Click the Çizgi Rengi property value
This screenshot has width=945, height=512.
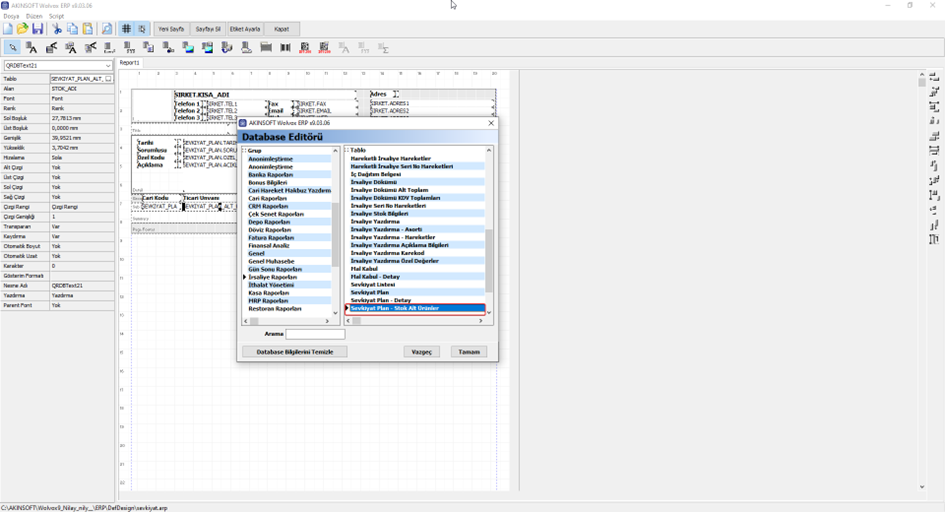click(82, 207)
